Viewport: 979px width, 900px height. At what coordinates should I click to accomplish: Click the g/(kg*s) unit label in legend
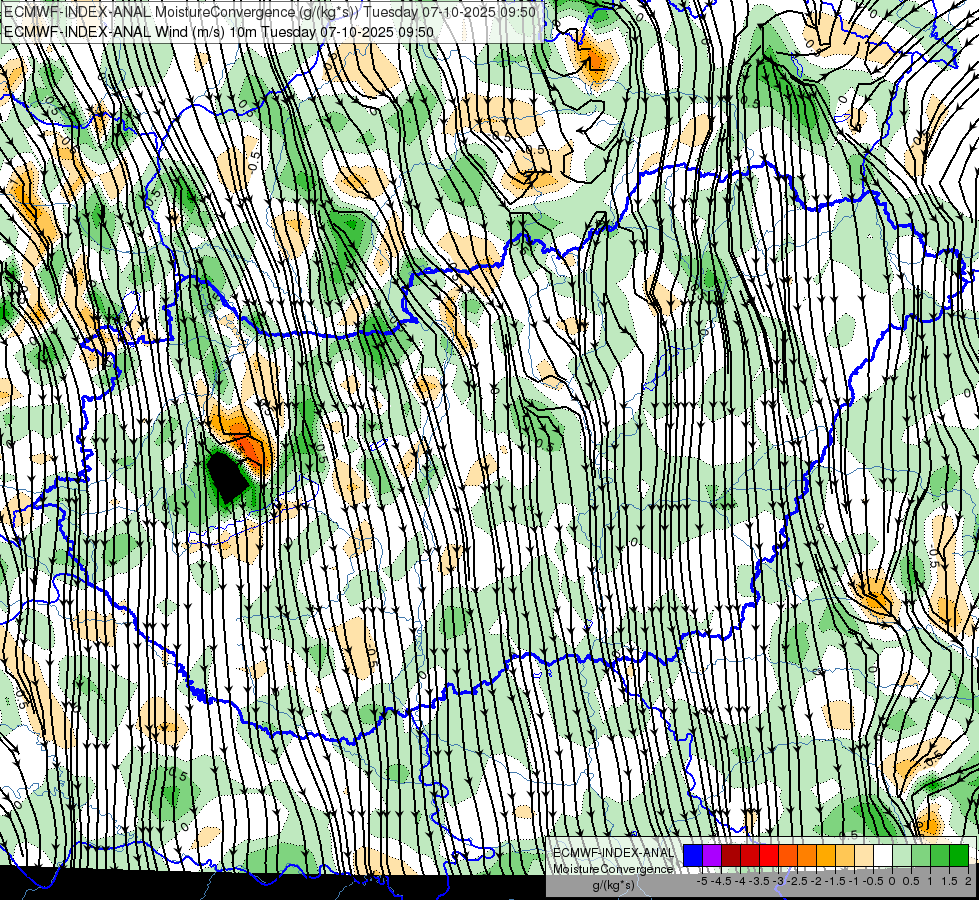click(614, 886)
